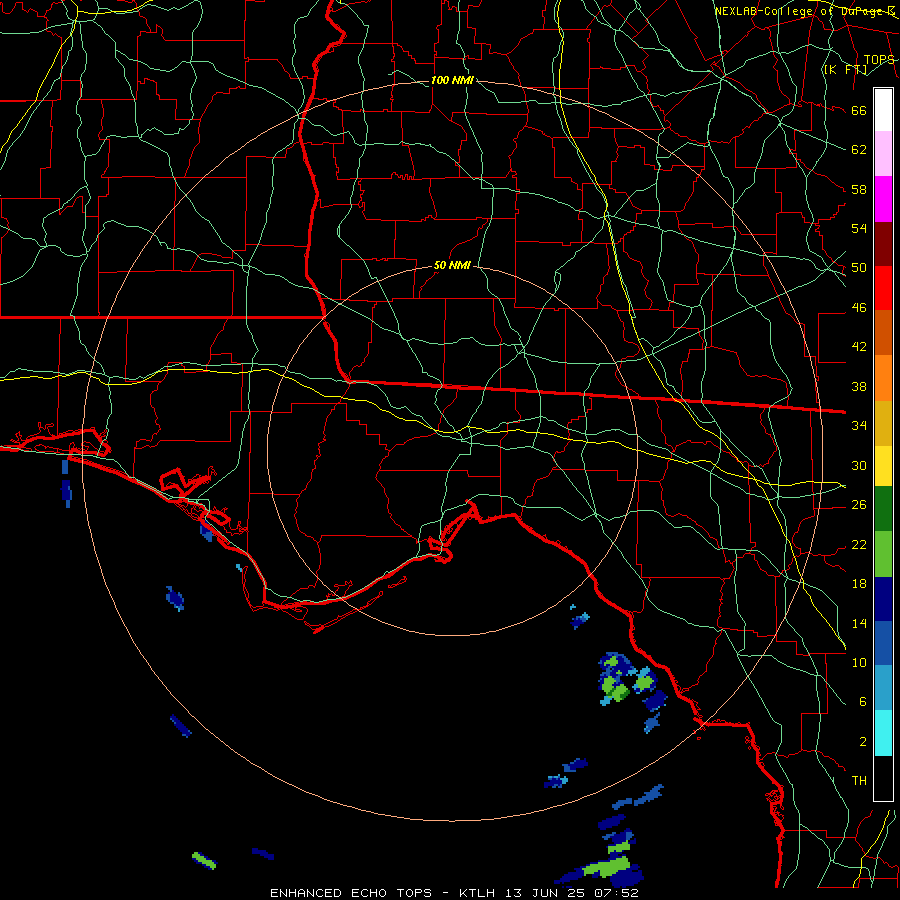Click the light blue swatch between 10 and 6
Viewport: 900px width, 900px height.
coord(883,687)
